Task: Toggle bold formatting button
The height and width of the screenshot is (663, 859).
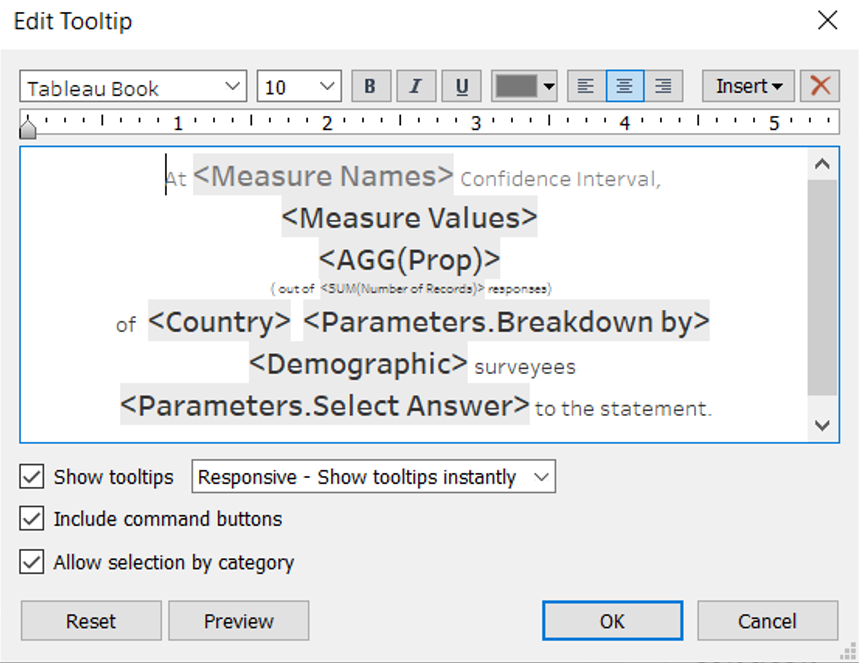Action: click(x=370, y=87)
